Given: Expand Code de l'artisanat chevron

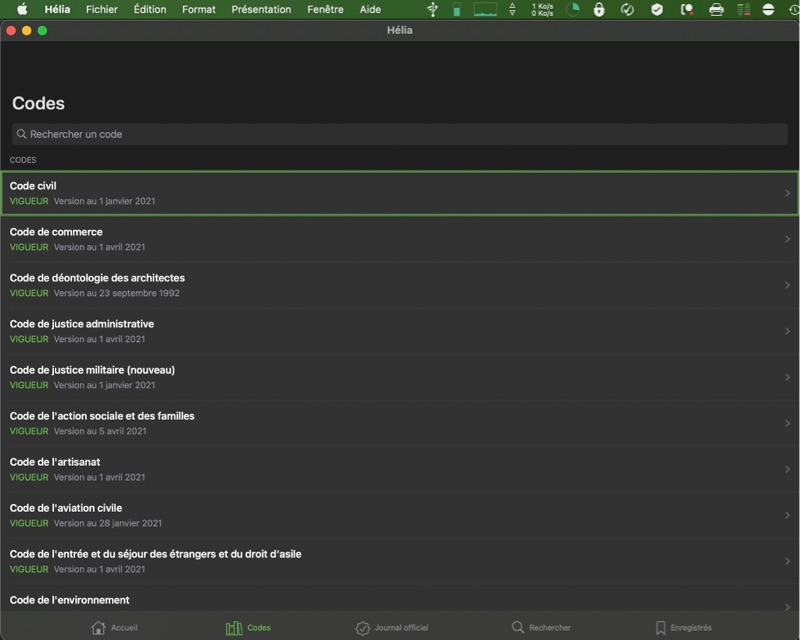Looking at the screenshot, I should pos(787,469).
